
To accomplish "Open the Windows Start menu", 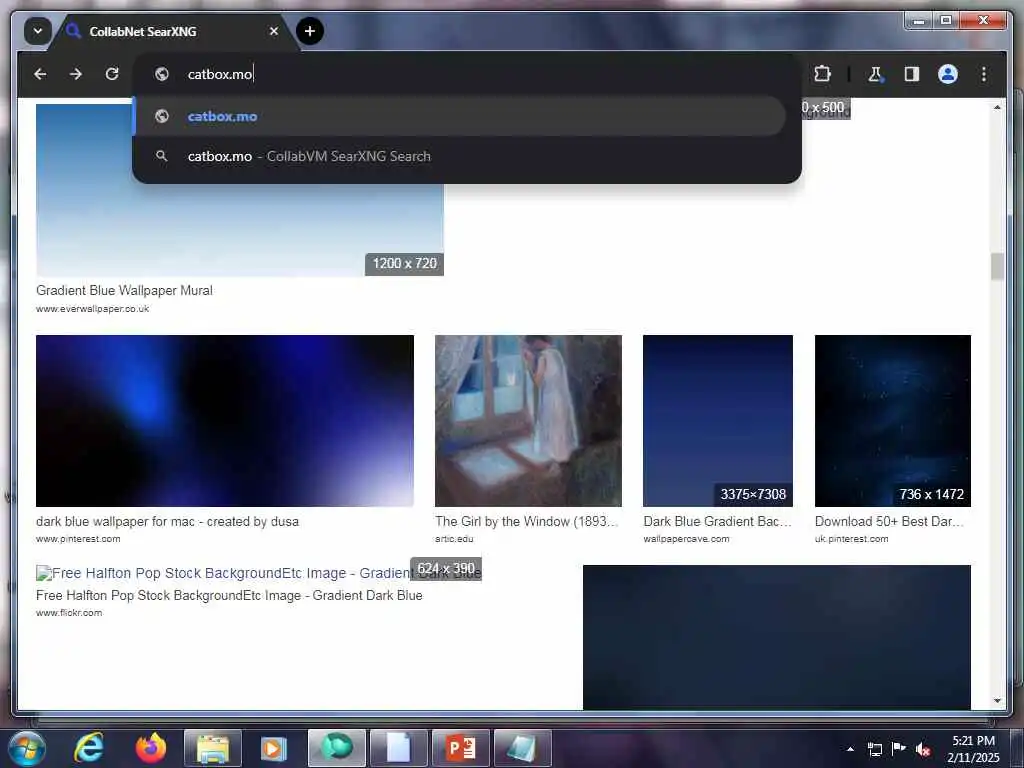I will [x=26, y=748].
